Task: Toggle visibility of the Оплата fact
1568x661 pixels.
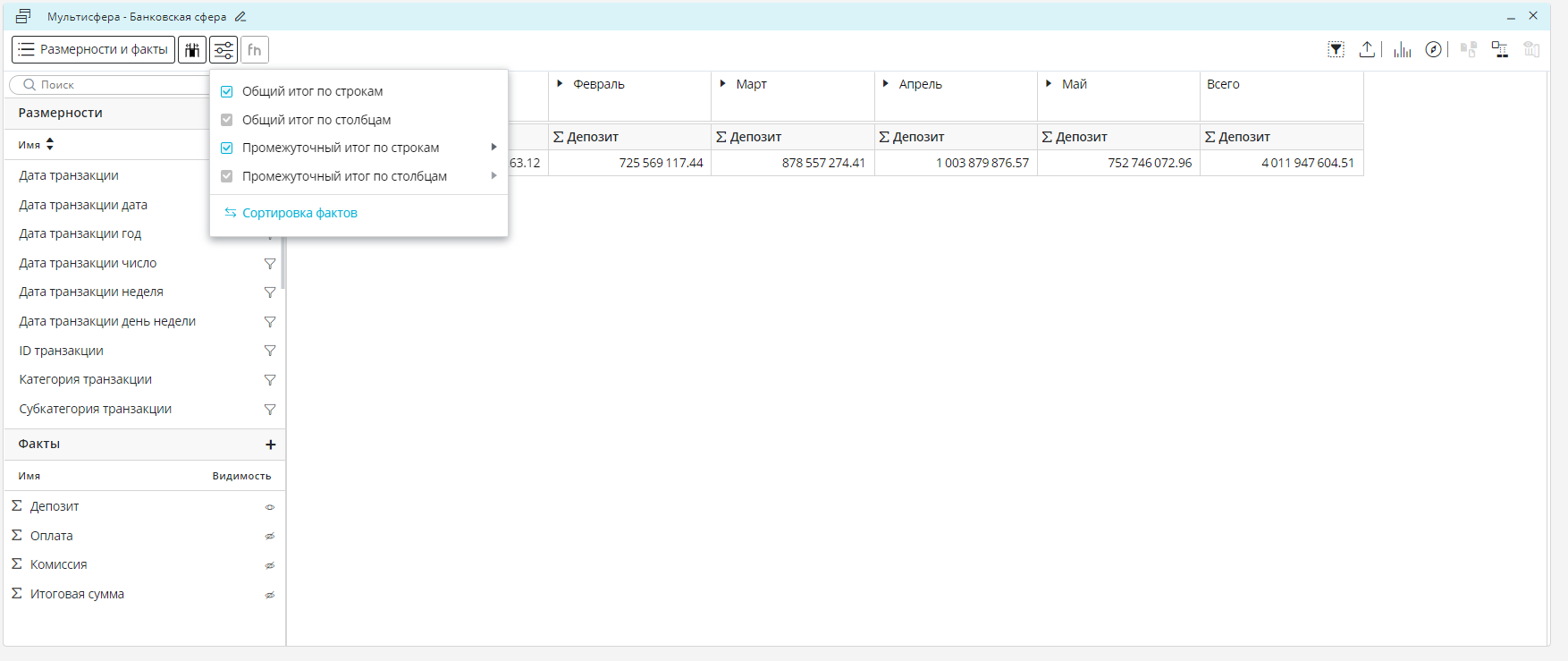Action: [x=269, y=537]
